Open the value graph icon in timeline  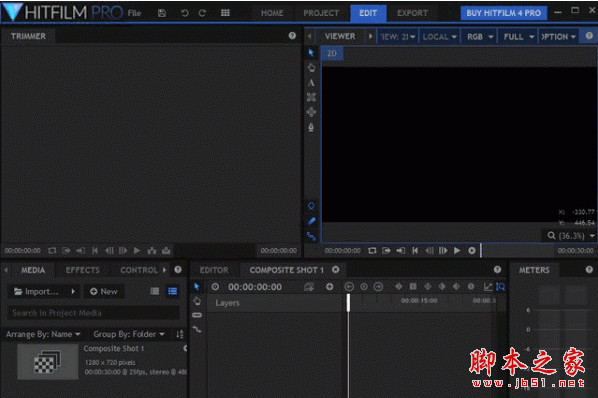(x=488, y=287)
